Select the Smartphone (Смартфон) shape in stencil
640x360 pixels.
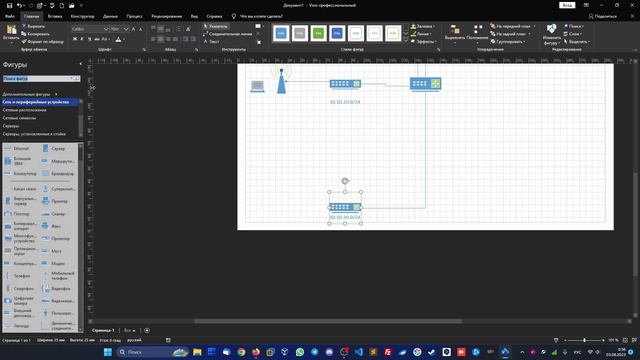19,289
